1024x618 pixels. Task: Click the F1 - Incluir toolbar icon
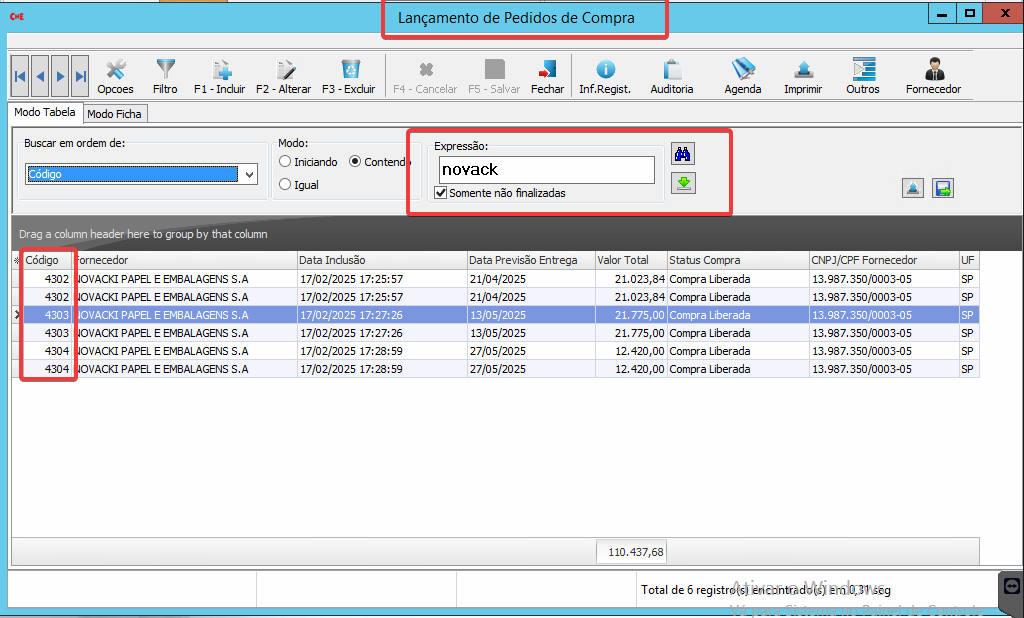[223, 71]
